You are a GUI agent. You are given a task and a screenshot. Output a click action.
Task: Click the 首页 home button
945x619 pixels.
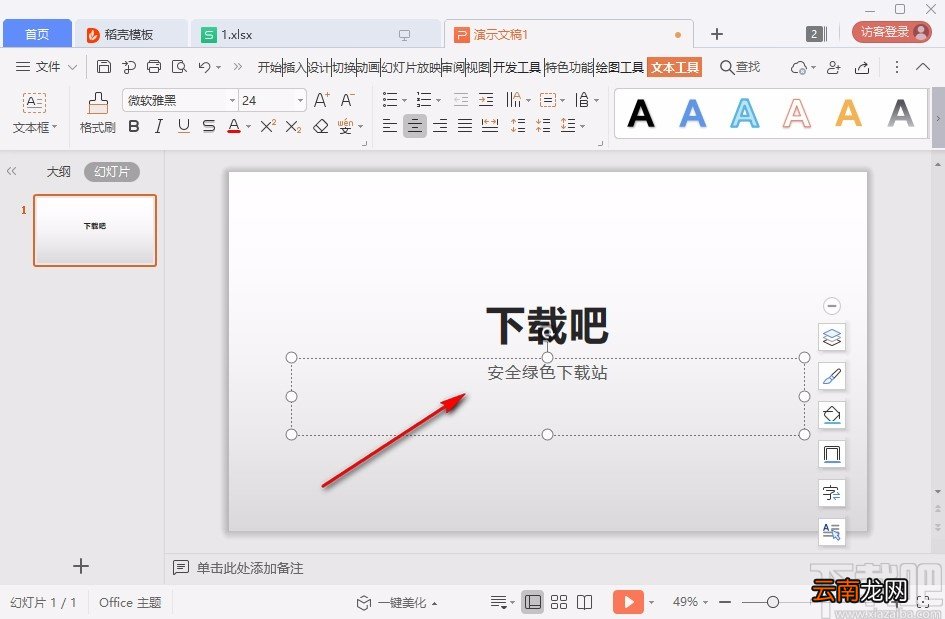click(x=37, y=34)
